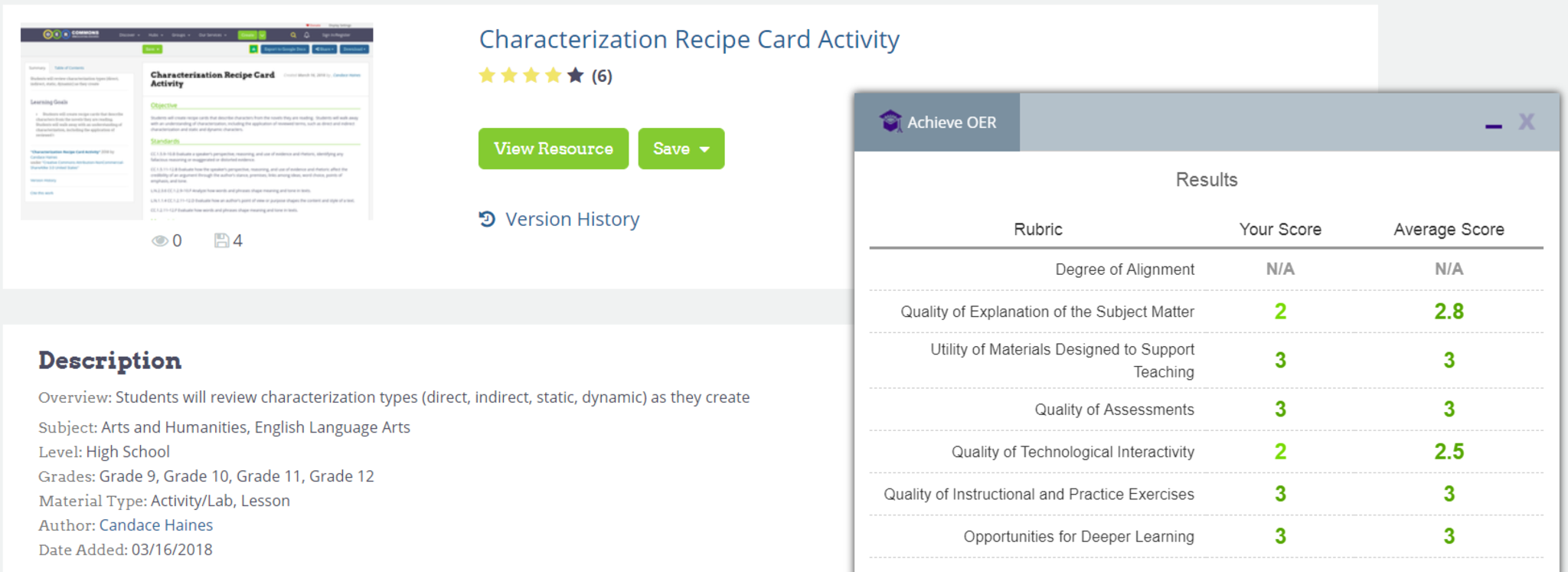
Task: Open author Candace Haines profile link
Action: [x=156, y=525]
